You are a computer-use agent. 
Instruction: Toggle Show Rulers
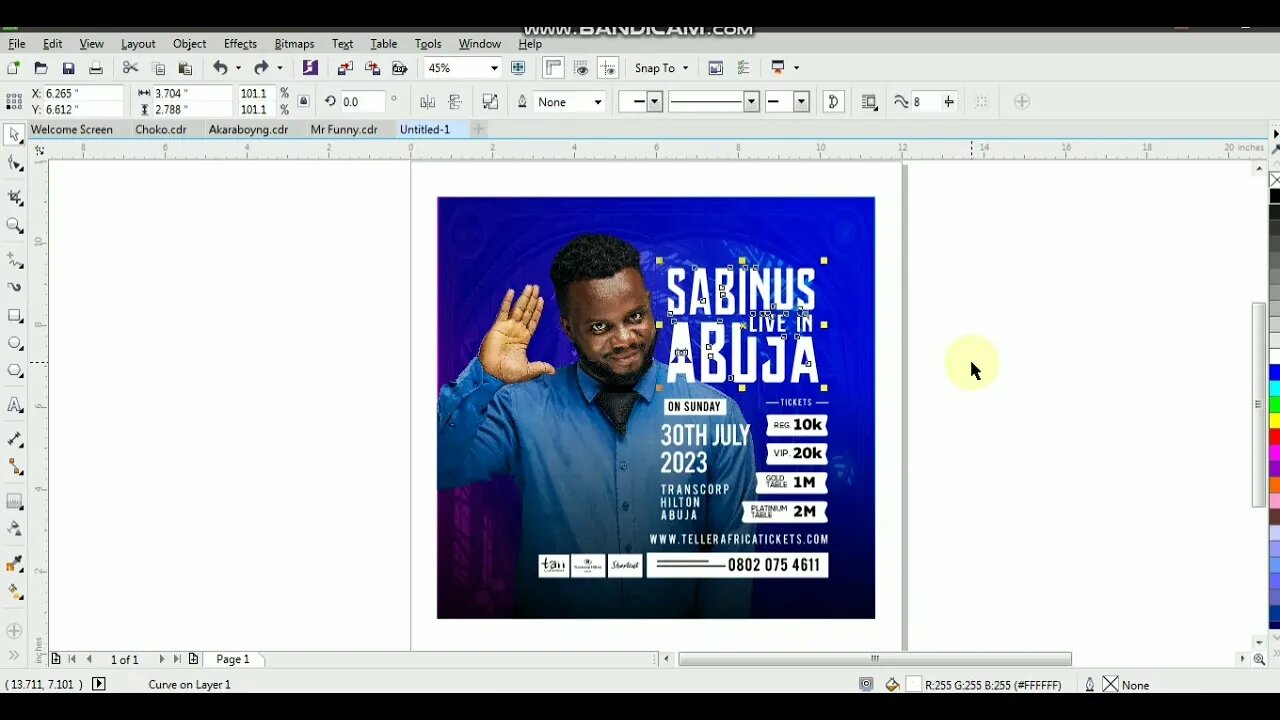553,68
